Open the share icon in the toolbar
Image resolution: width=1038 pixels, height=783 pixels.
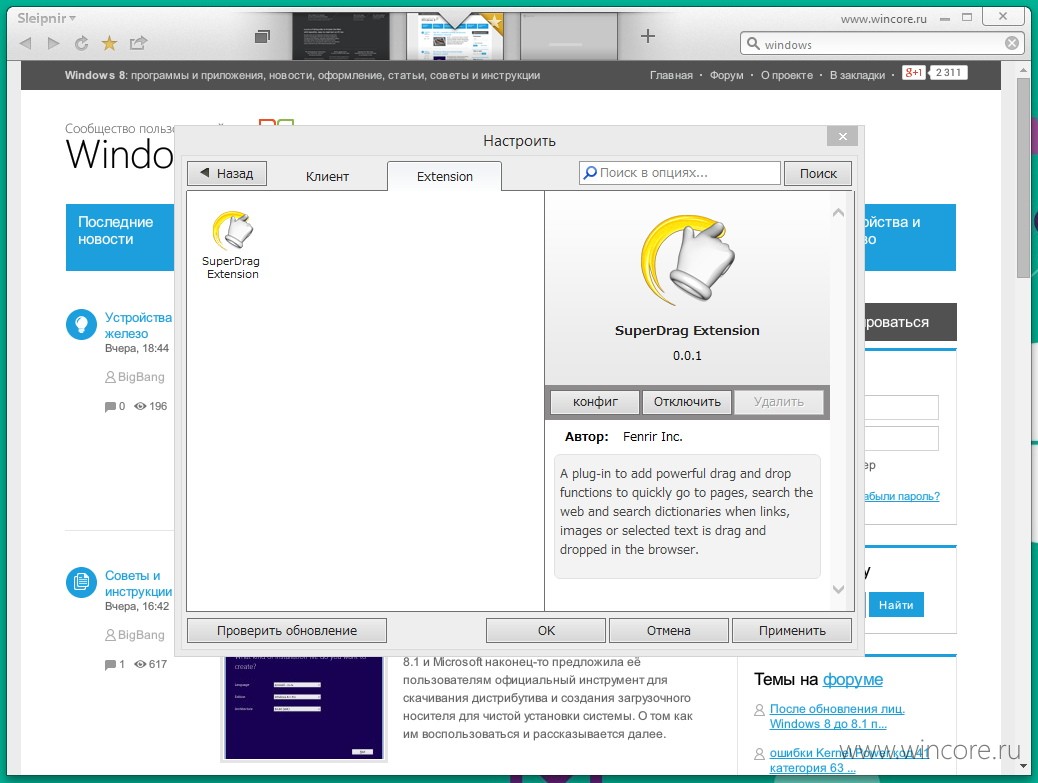click(x=138, y=44)
